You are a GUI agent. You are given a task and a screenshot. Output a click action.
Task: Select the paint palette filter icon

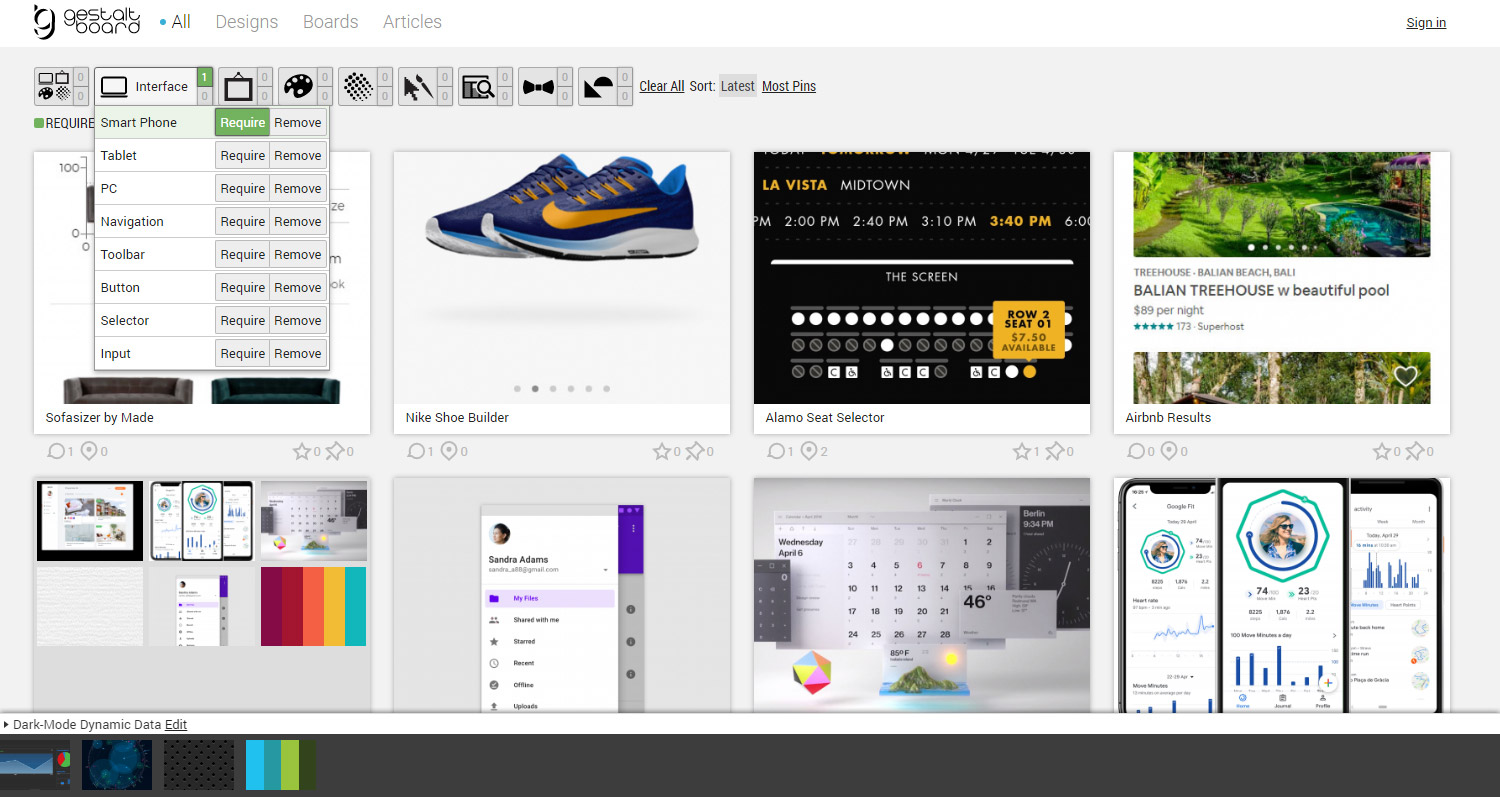pos(298,86)
